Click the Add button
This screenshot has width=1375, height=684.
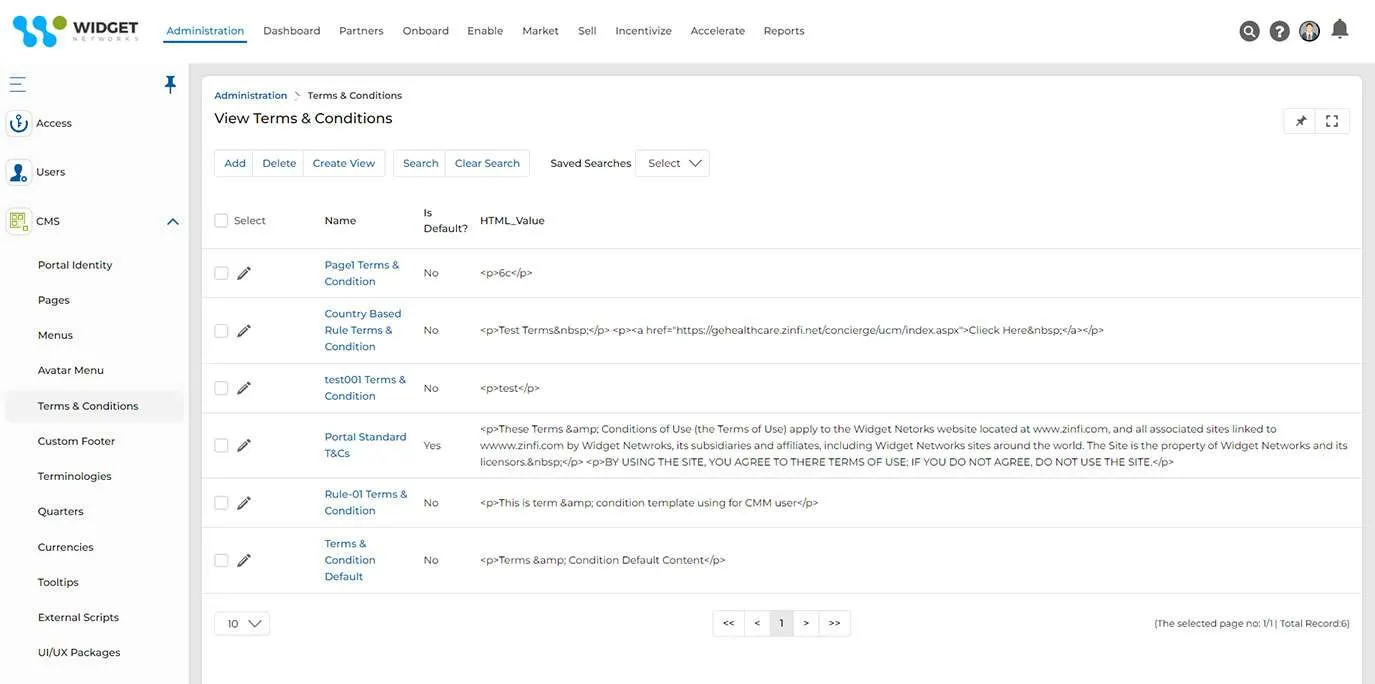tap(235, 163)
